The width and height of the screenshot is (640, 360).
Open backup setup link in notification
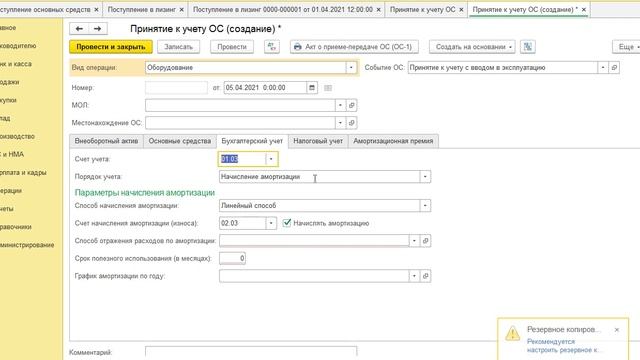point(564,346)
